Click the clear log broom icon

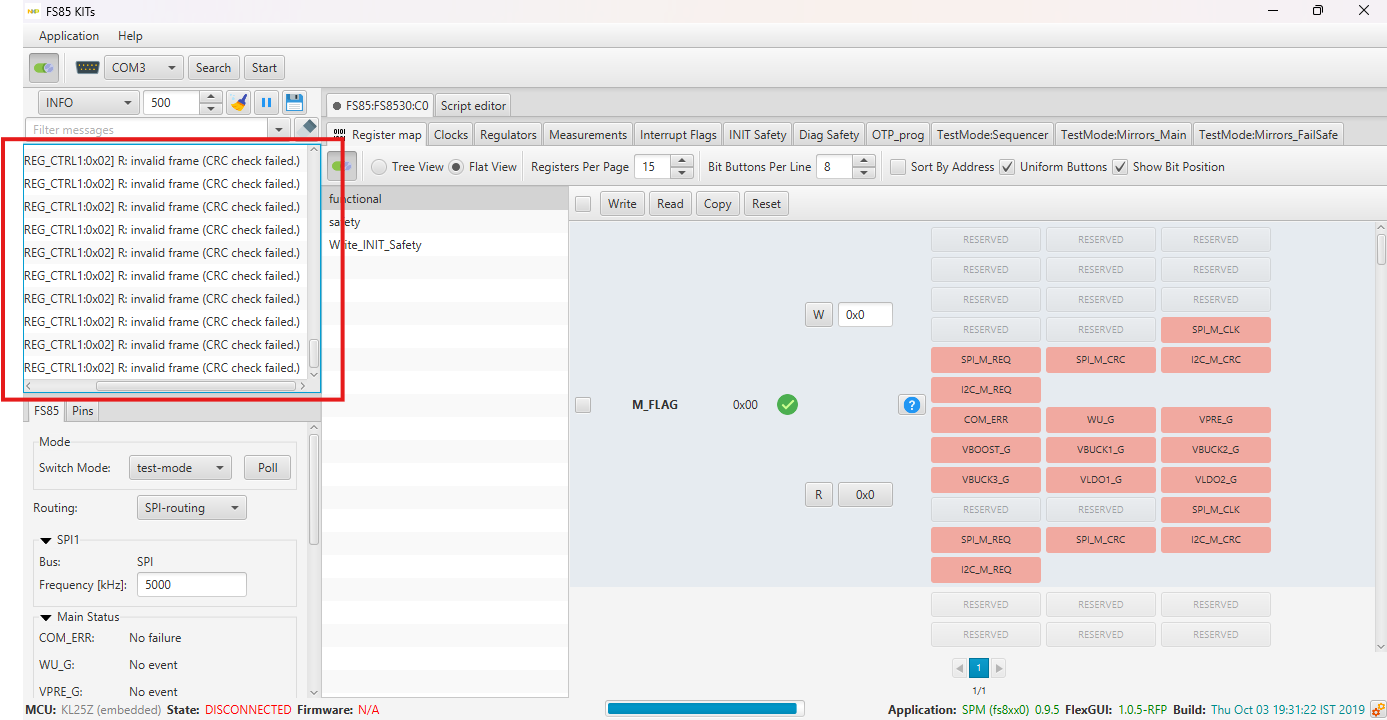pos(238,102)
